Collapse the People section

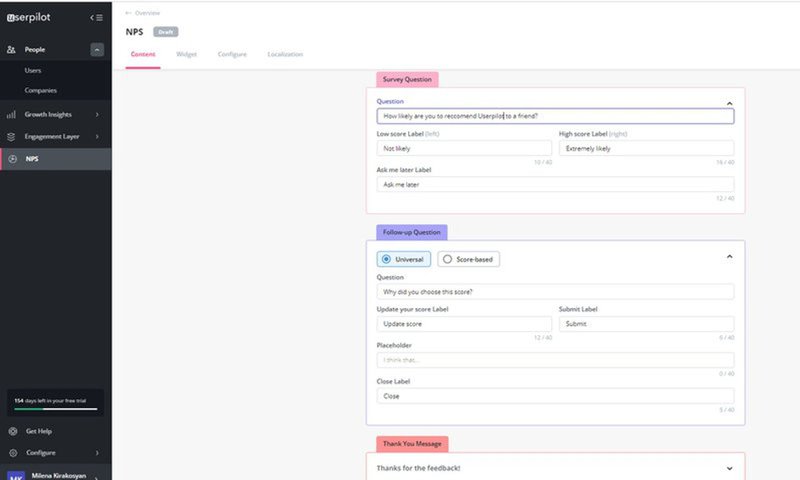[97, 49]
